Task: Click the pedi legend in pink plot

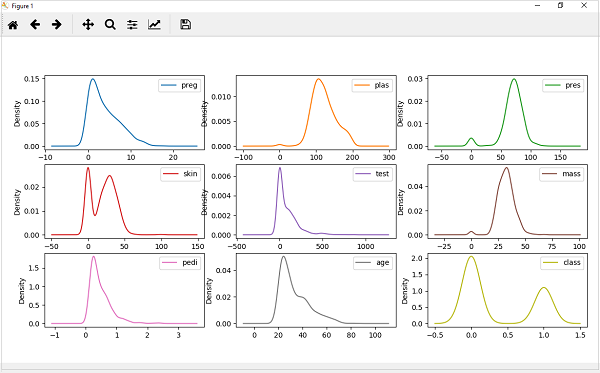Action: 180,263
